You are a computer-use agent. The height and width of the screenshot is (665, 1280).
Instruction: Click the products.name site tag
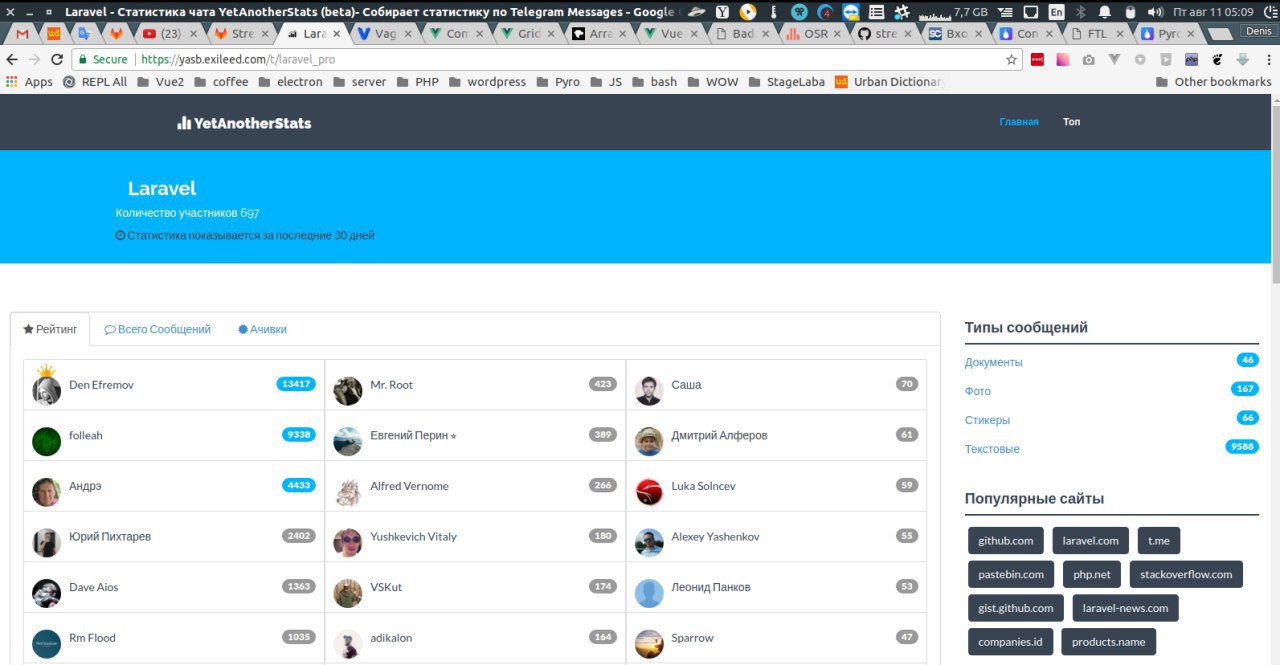[1109, 641]
